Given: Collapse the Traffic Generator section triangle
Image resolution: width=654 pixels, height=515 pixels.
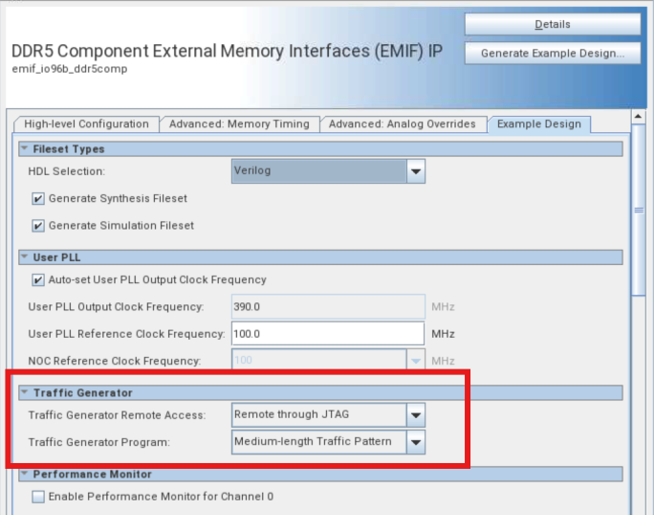Looking at the screenshot, I should (25, 393).
